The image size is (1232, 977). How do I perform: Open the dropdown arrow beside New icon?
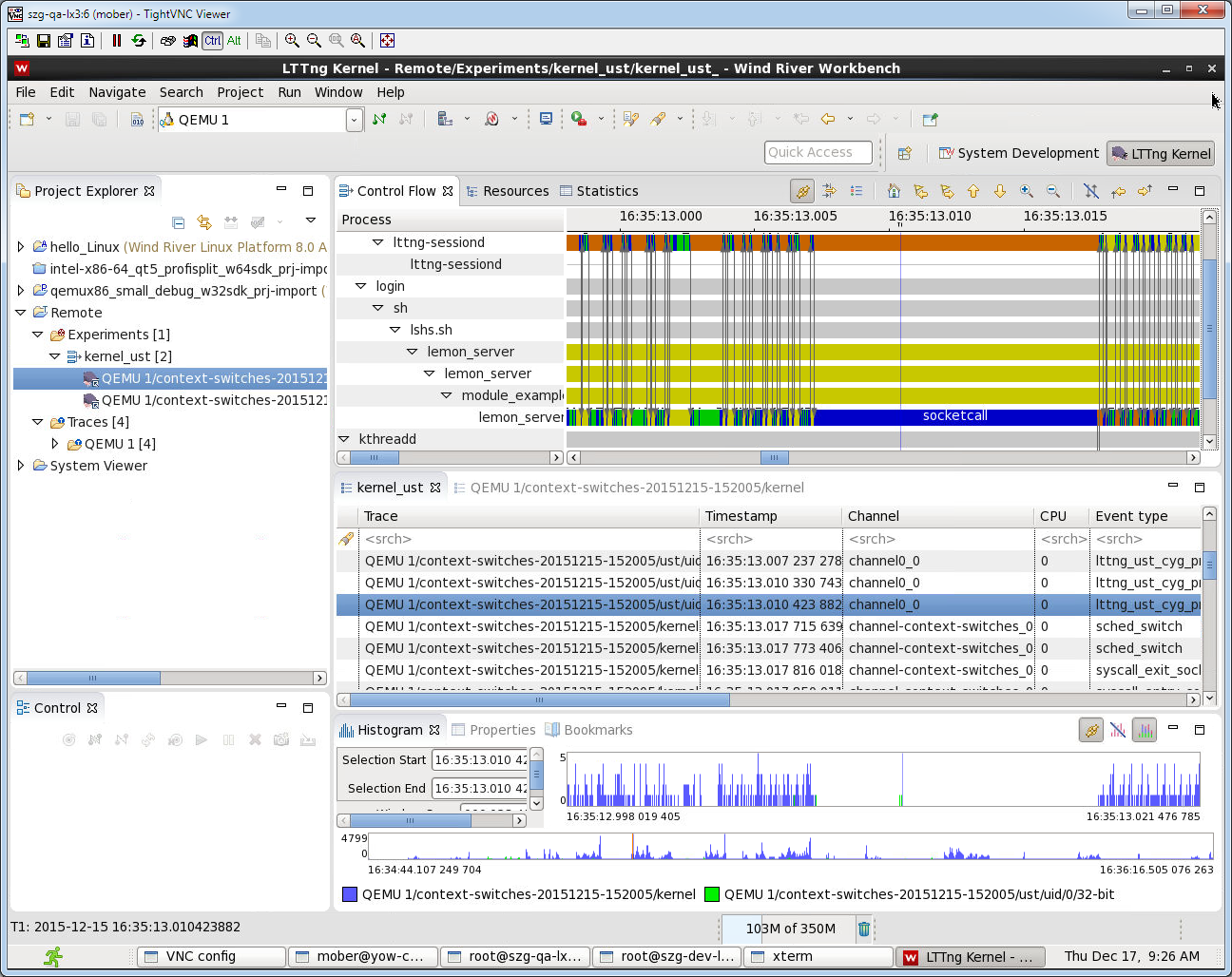tap(48, 119)
